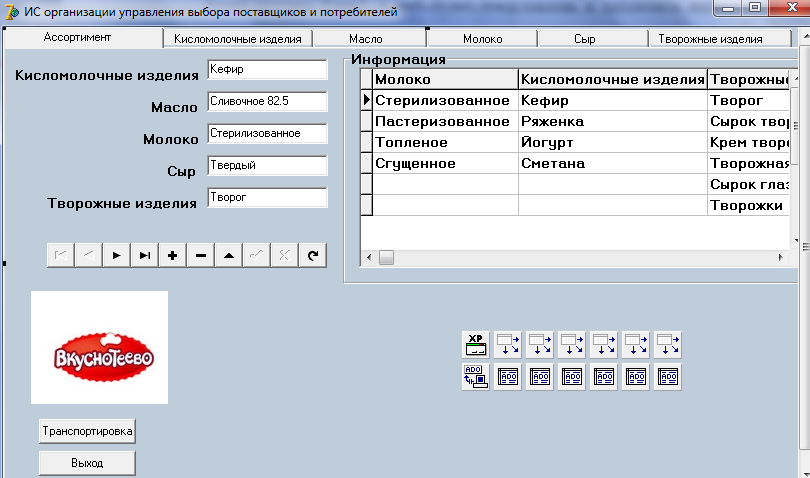Select the Кефир cell in grid
This screenshot has width=810, height=478.
point(613,100)
